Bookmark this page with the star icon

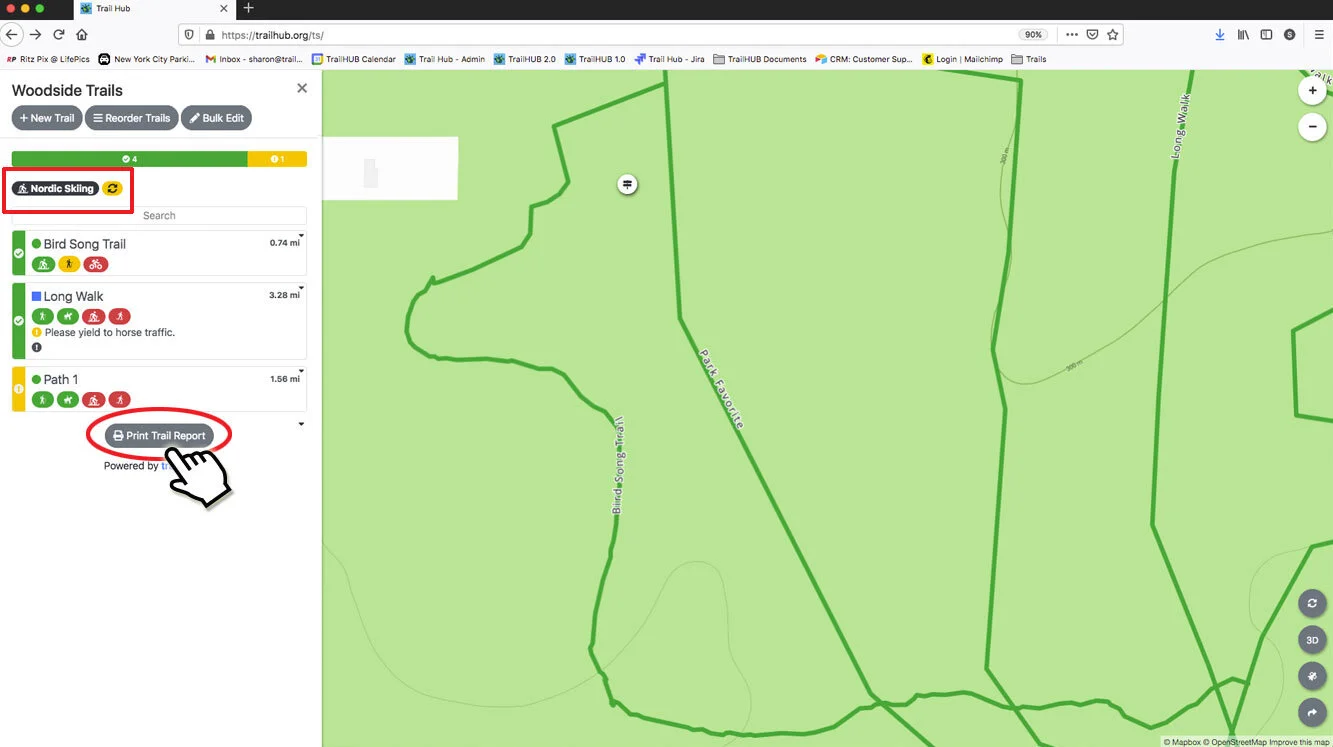[1112, 34]
